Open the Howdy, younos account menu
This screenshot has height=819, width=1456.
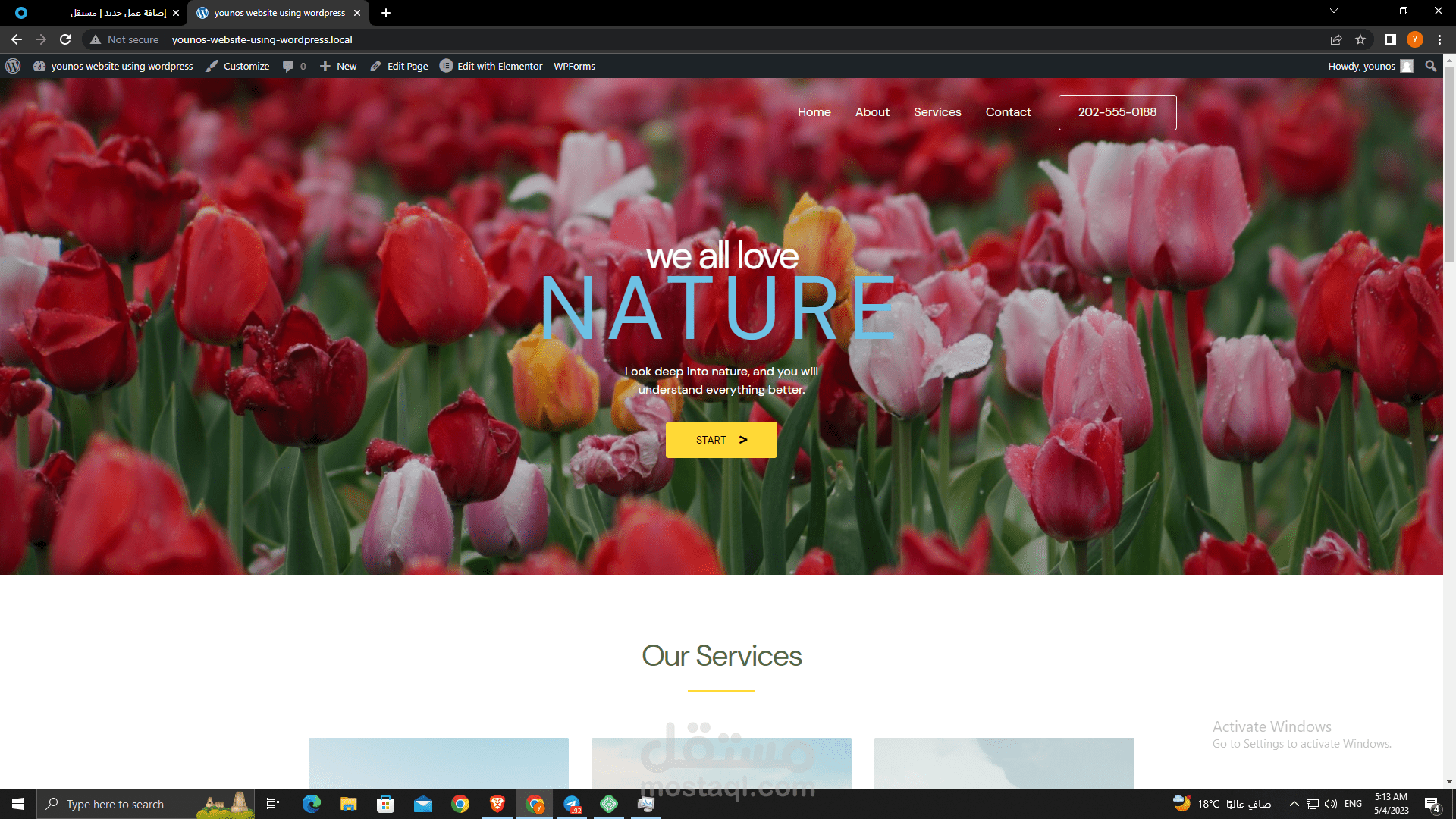[1370, 66]
